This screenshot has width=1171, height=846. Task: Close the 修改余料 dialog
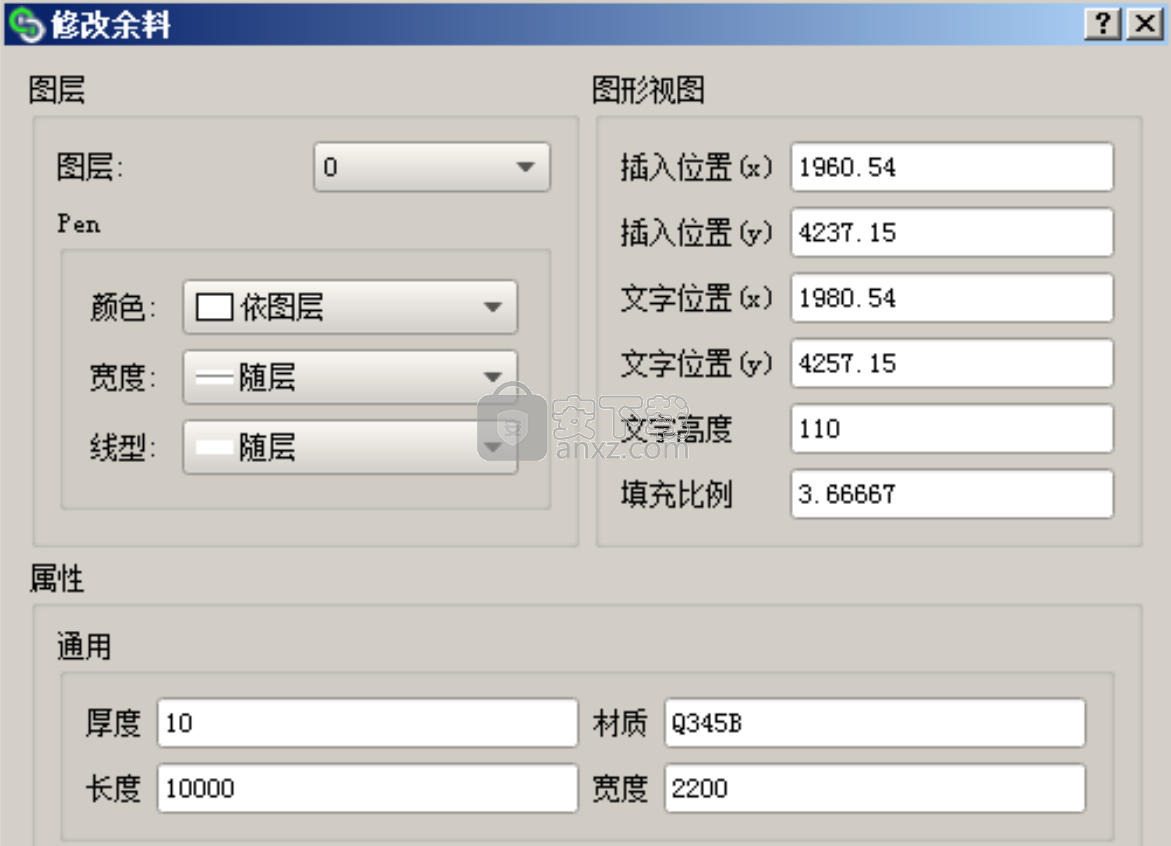[1145, 25]
